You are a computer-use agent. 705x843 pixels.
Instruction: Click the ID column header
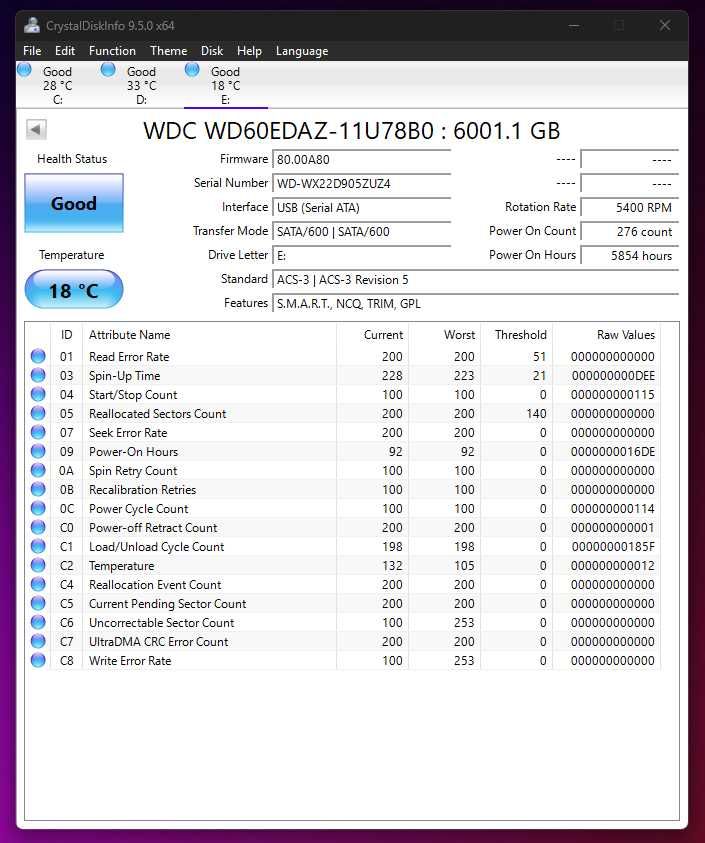(x=66, y=334)
